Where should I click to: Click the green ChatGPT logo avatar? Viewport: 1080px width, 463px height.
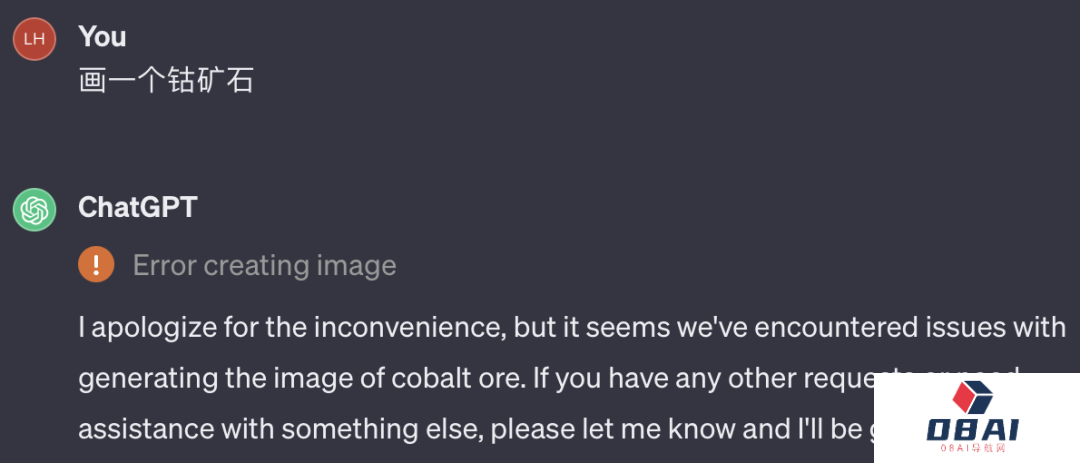(34, 210)
